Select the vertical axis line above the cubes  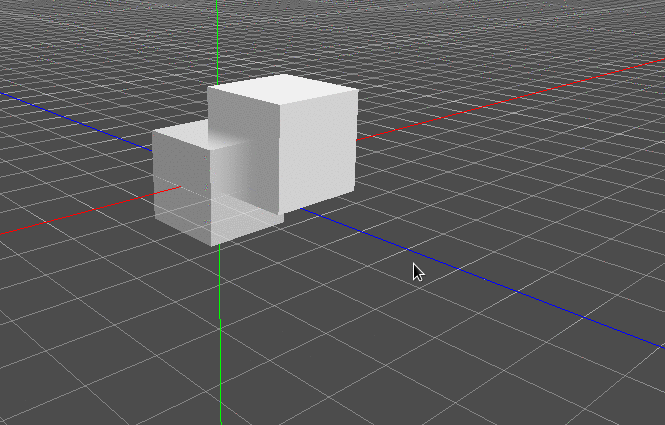(218, 40)
